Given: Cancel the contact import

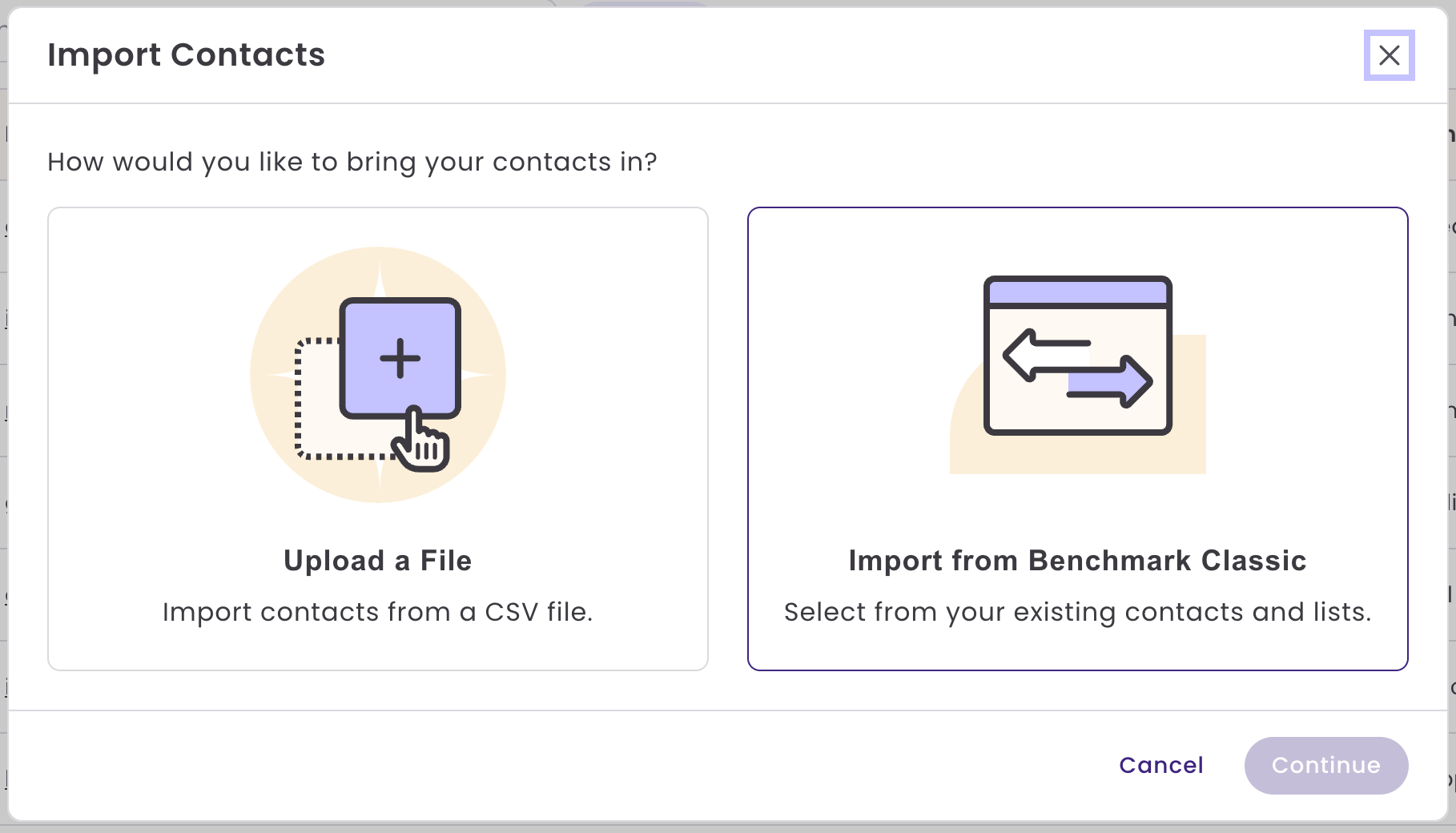Looking at the screenshot, I should pos(1161,765).
